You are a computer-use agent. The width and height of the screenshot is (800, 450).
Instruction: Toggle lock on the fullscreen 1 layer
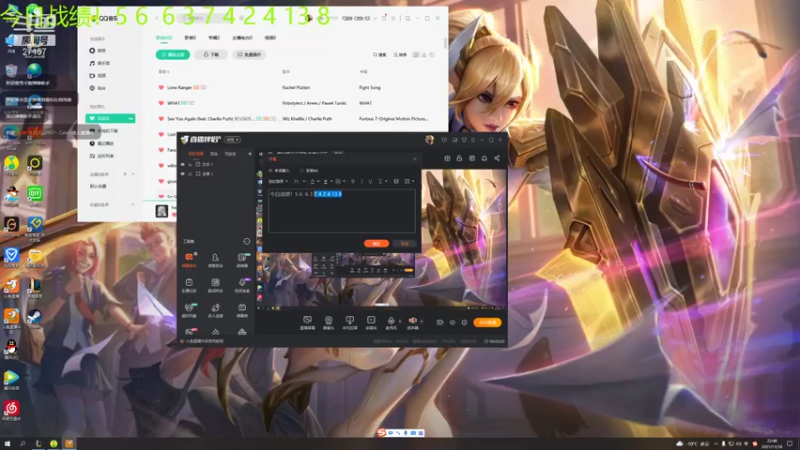(190, 174)
